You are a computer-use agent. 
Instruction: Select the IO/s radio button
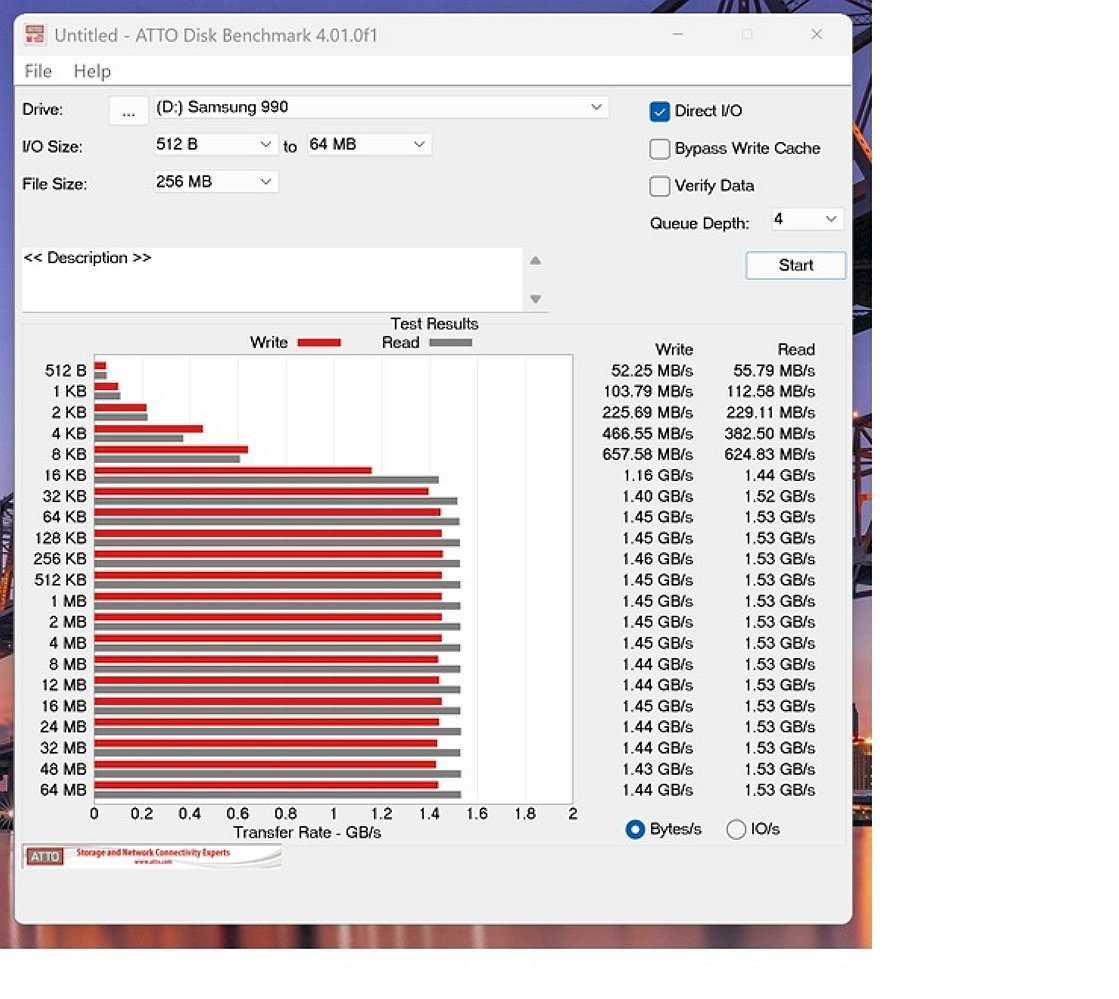(x=736, y=829)
